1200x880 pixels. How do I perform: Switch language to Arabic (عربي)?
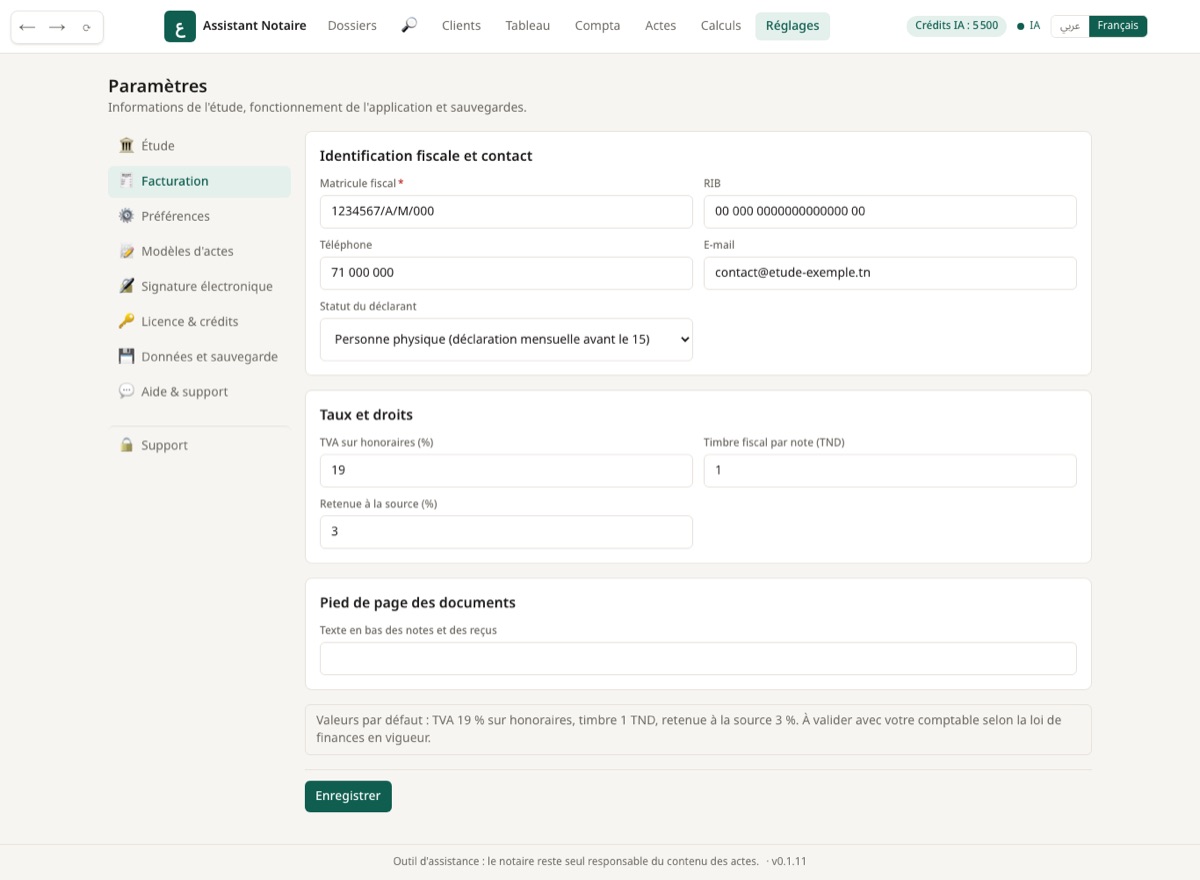coord(1070,26)
